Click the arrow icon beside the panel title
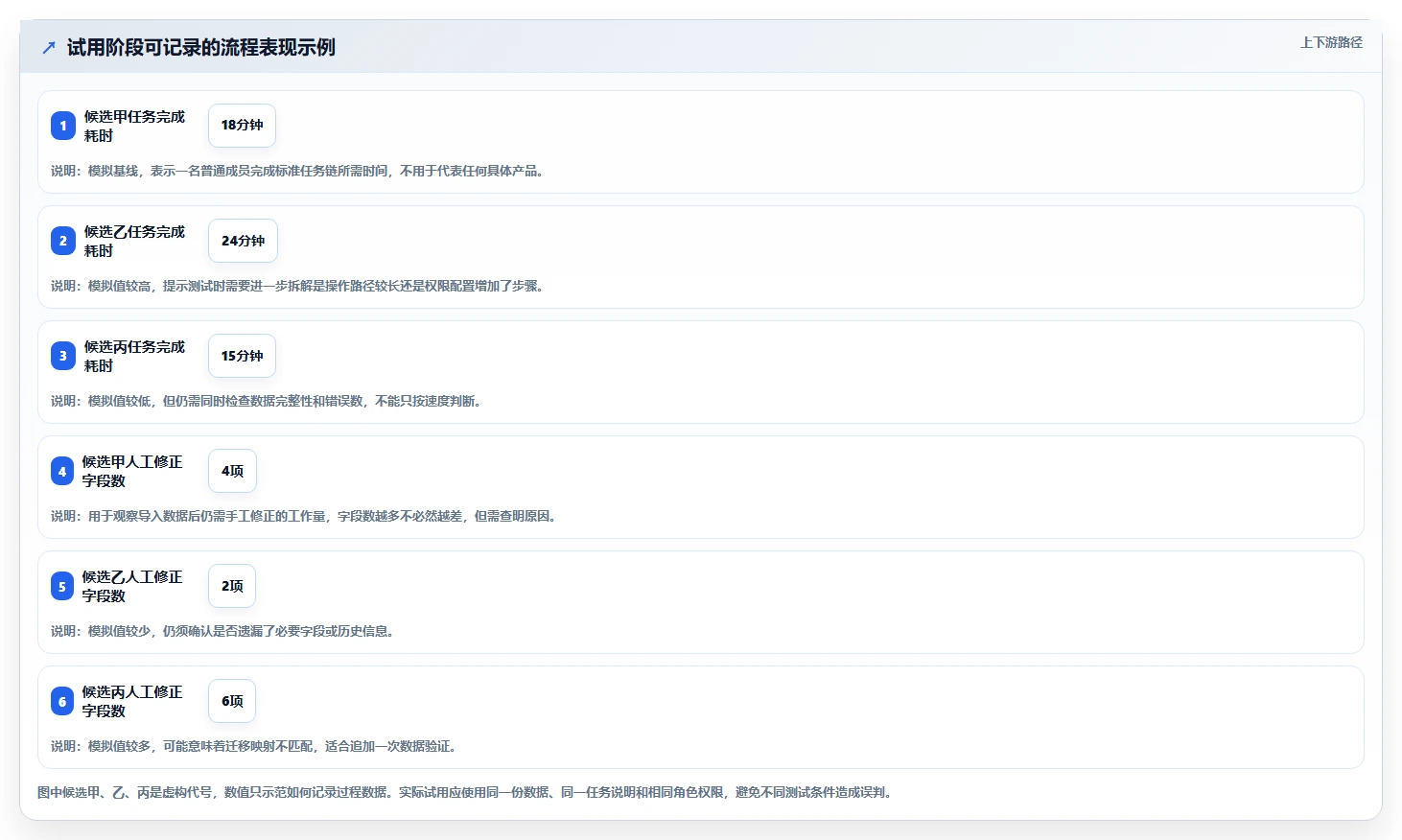Viewport: 1402px width, 840px height. pos(49,47)
